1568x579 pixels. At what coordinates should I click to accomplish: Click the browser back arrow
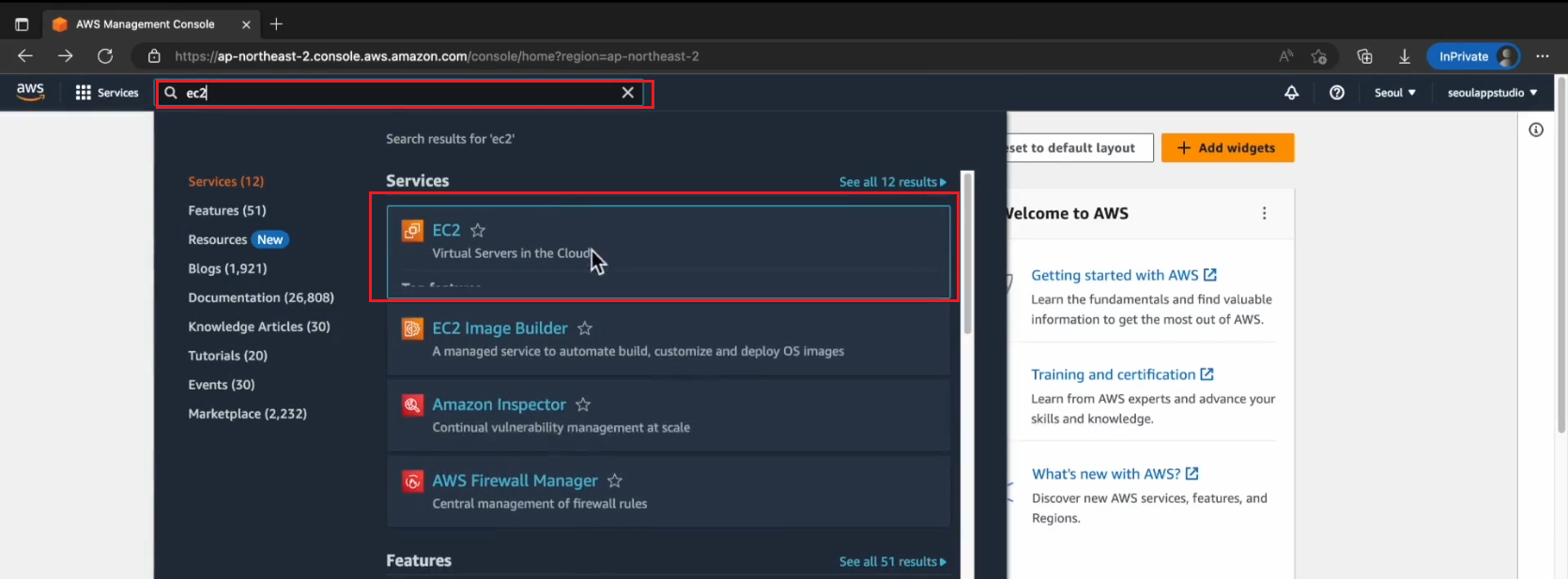click(x=25, y=56)
